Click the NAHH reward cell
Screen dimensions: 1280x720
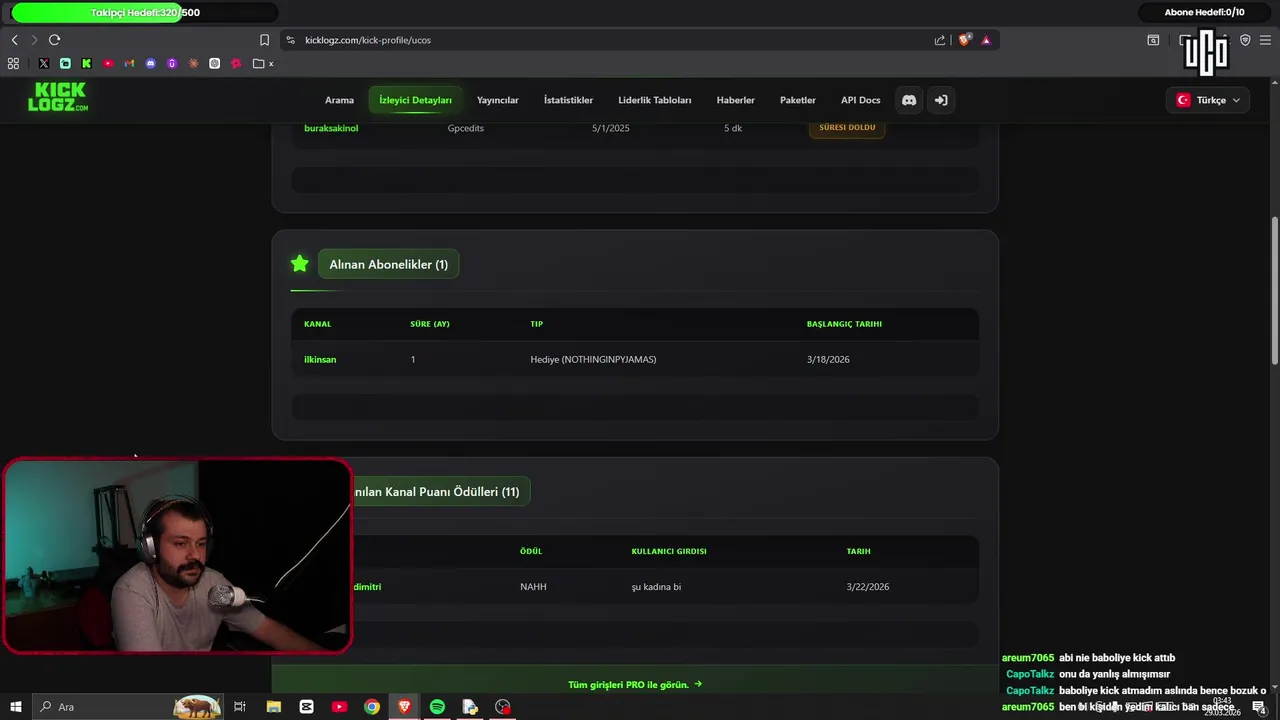pyautogui.click(x=533, y=587)
